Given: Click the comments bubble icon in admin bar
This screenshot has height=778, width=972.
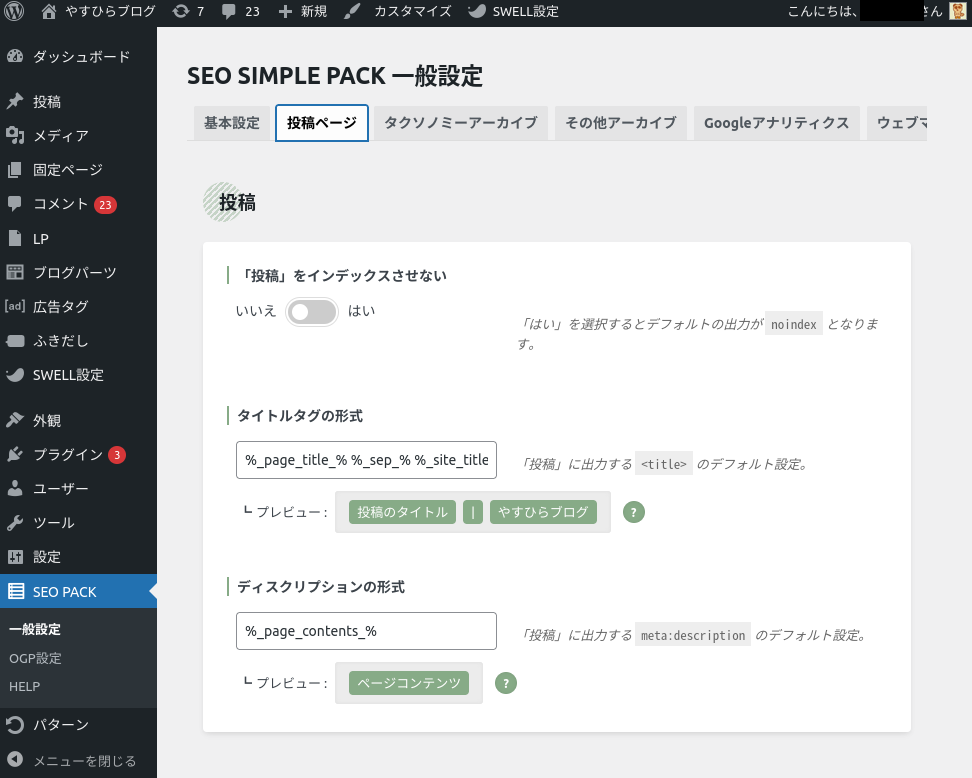Looking at the screenshot, I should click(x=228, y=12).
